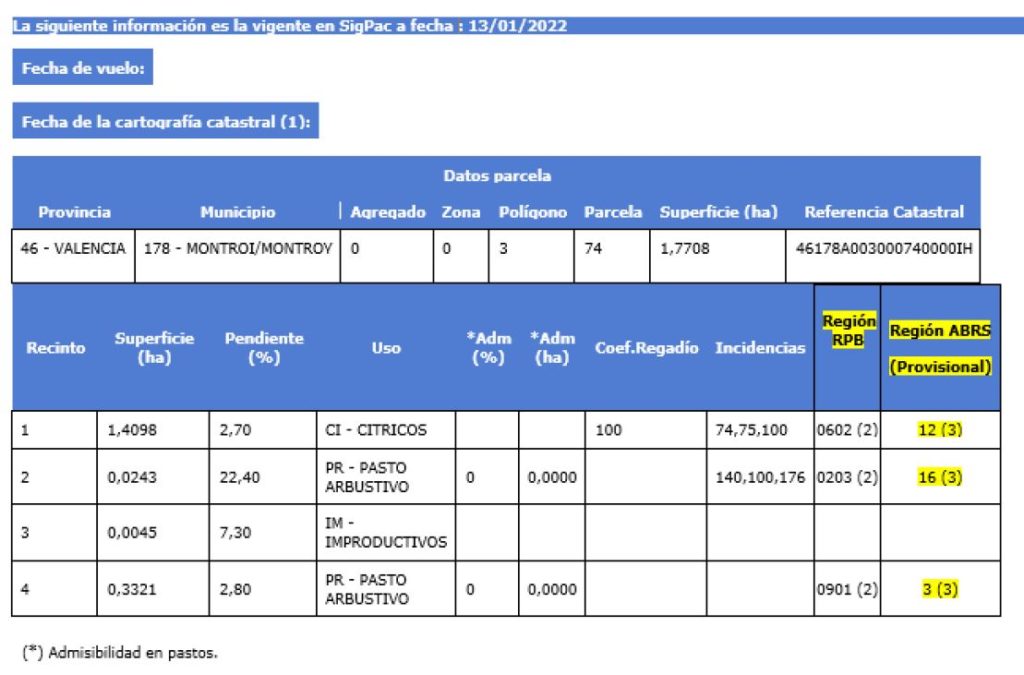Click the "*Adm (ha)" column header

tap(552, 348)
